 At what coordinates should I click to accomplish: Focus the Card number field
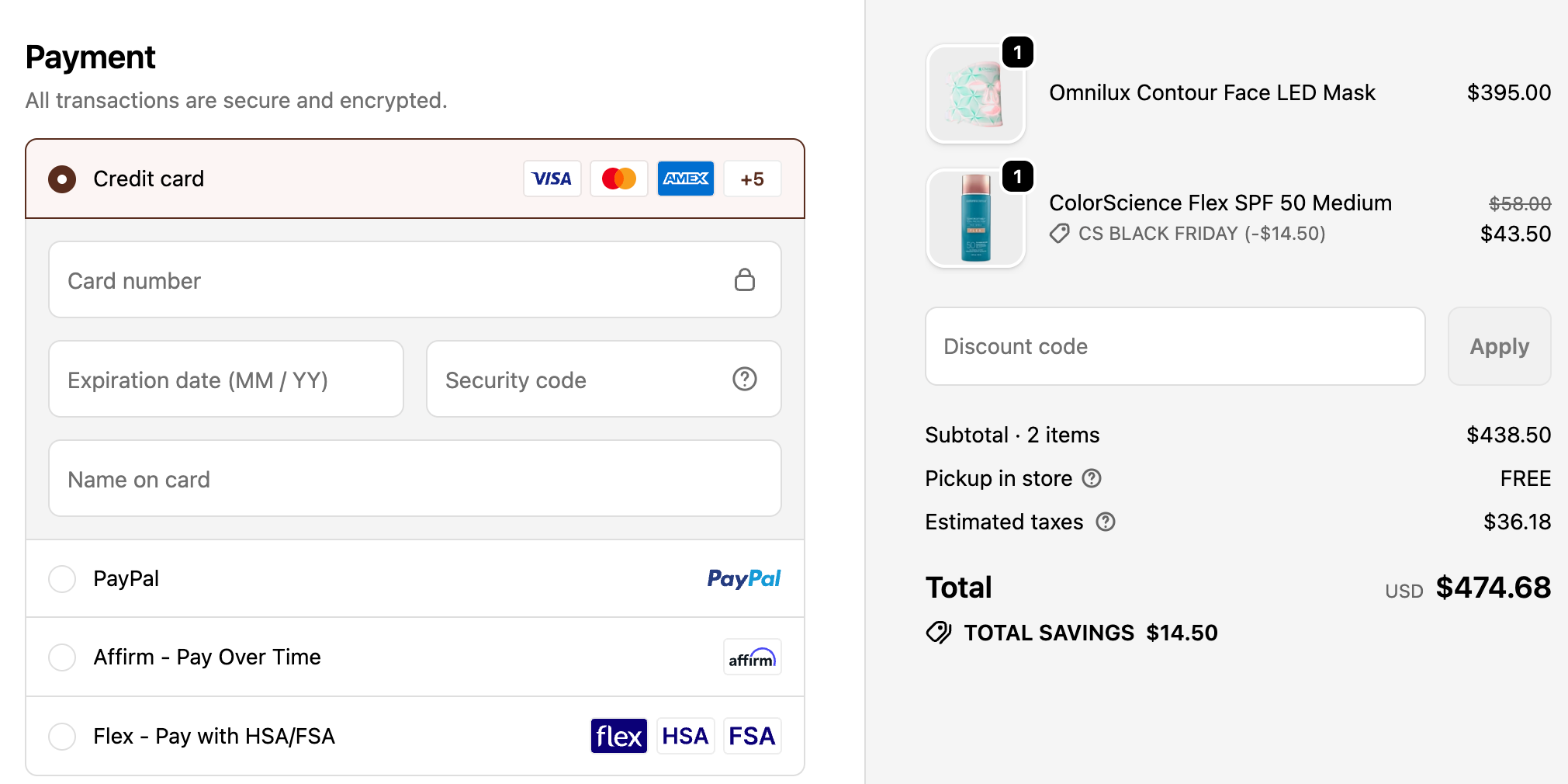pyautogui.click(x=388, y=280)
